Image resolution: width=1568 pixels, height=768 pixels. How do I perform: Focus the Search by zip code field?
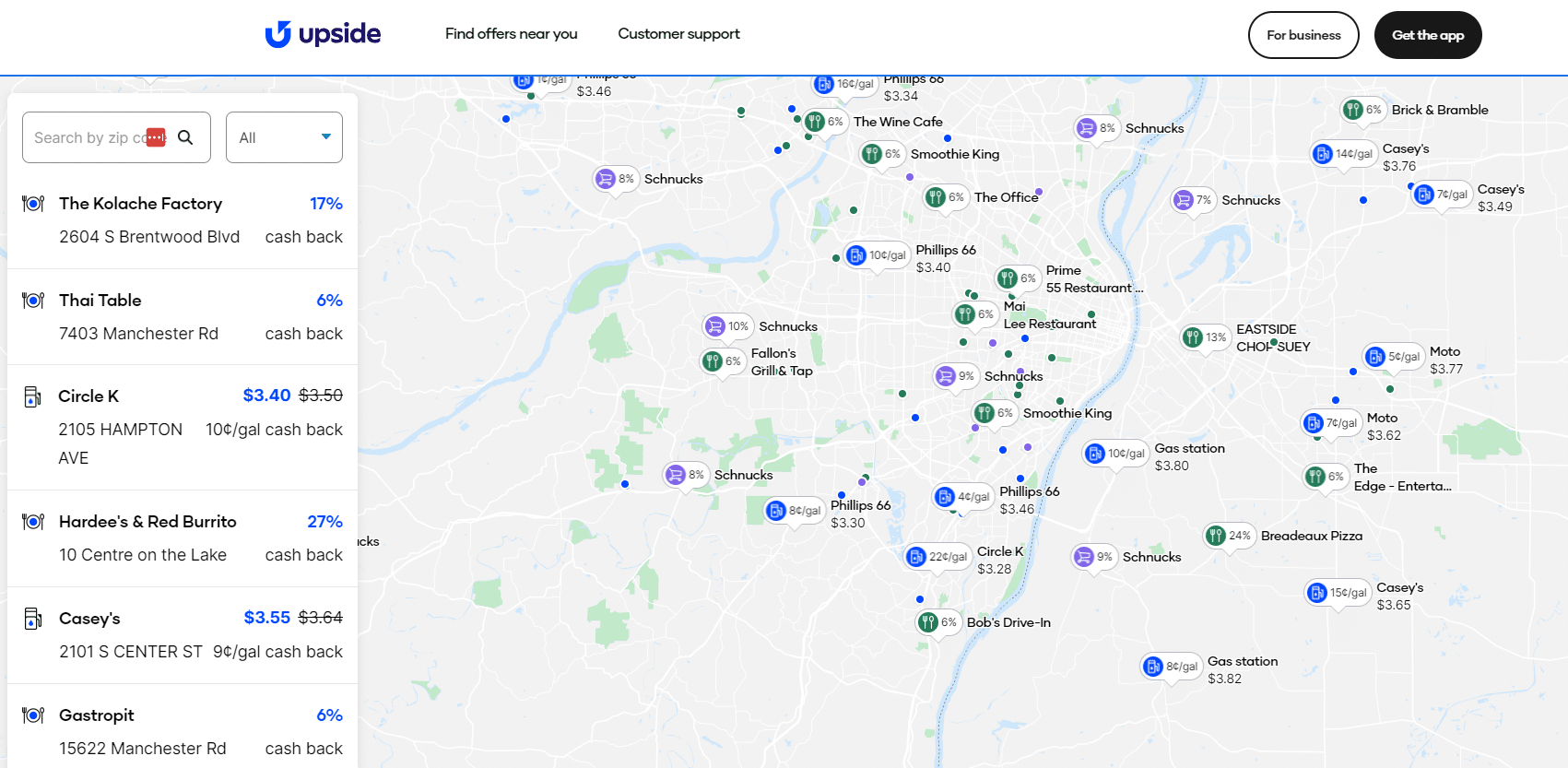pos(116,137)
